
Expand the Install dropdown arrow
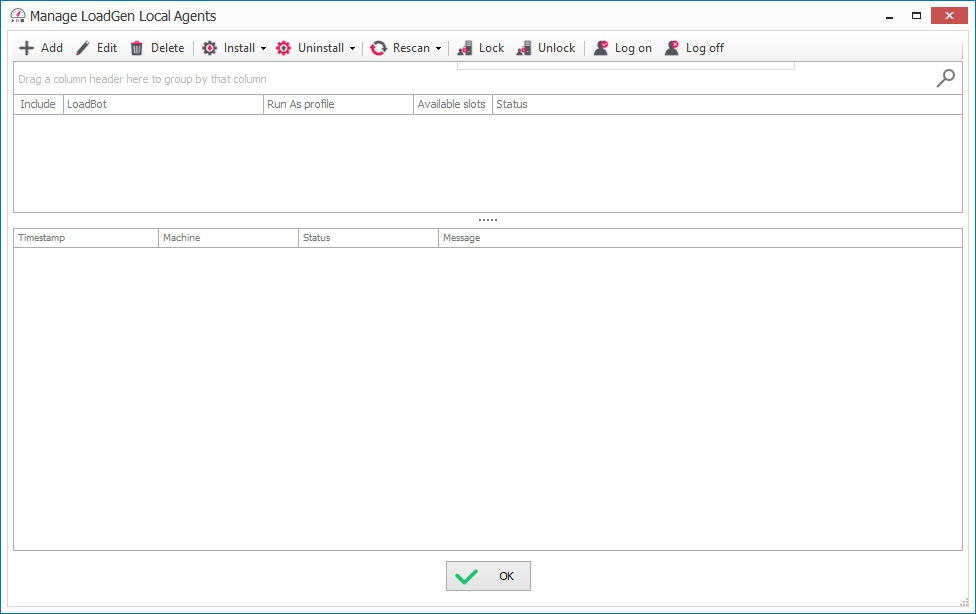click(264, 49)
